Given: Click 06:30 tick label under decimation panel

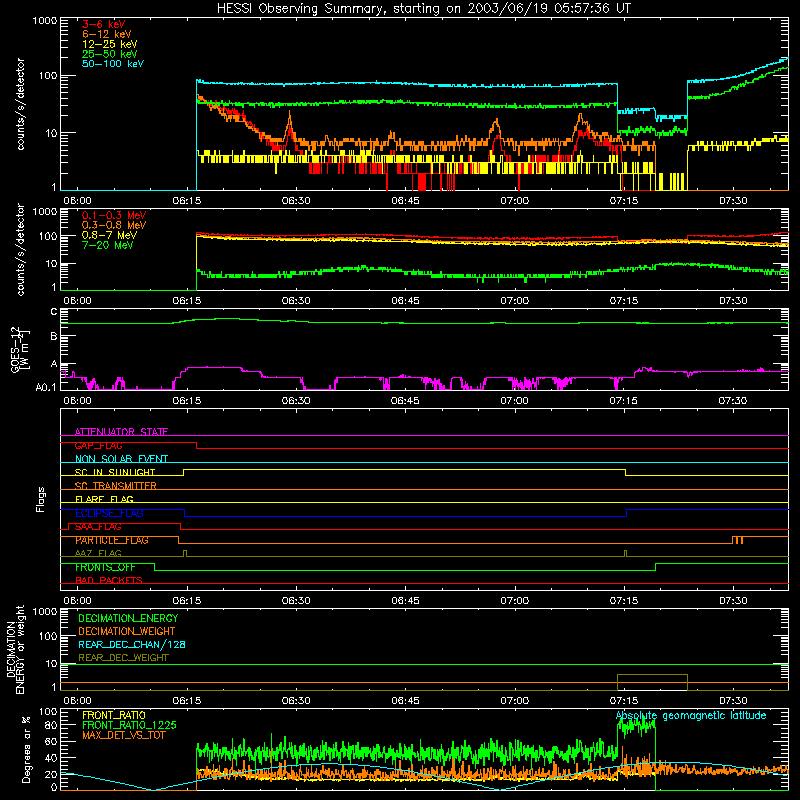Looking at the screenshot, I should [296, 701].
